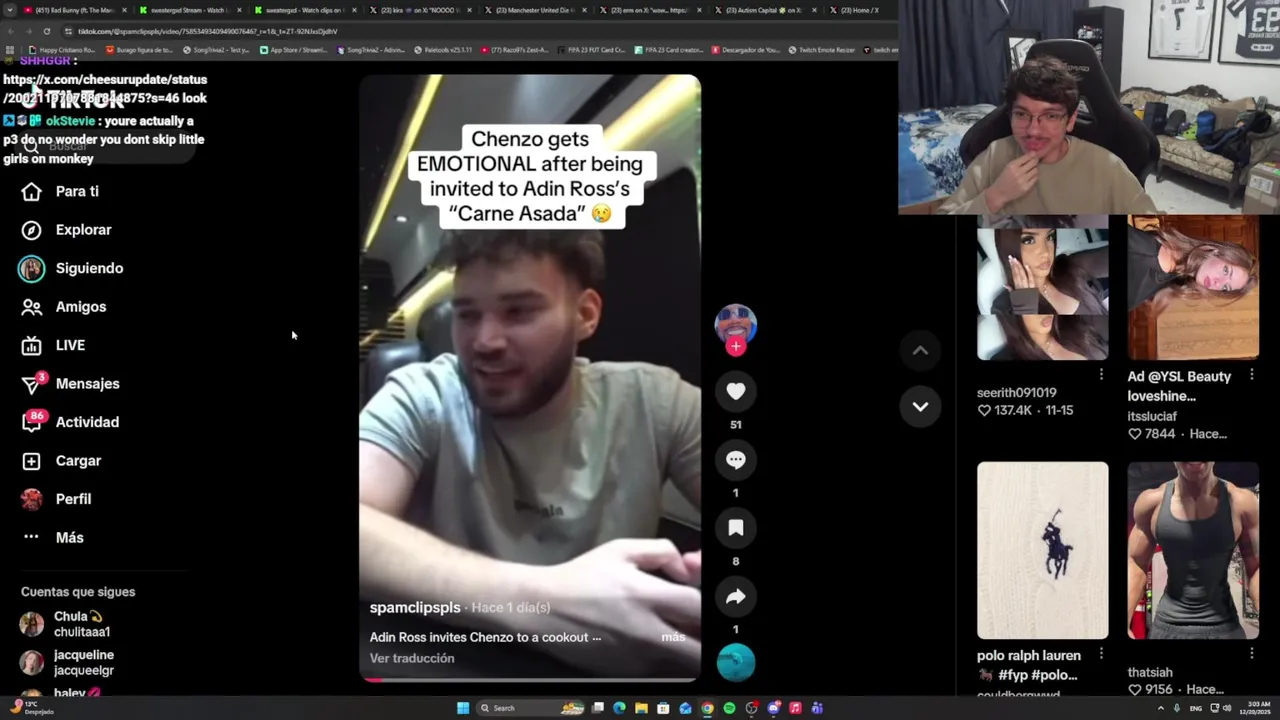Open the Twitch Emote Resizer bookmark
The height and width of the screenshot is (720, 1280).
point(821,50)
